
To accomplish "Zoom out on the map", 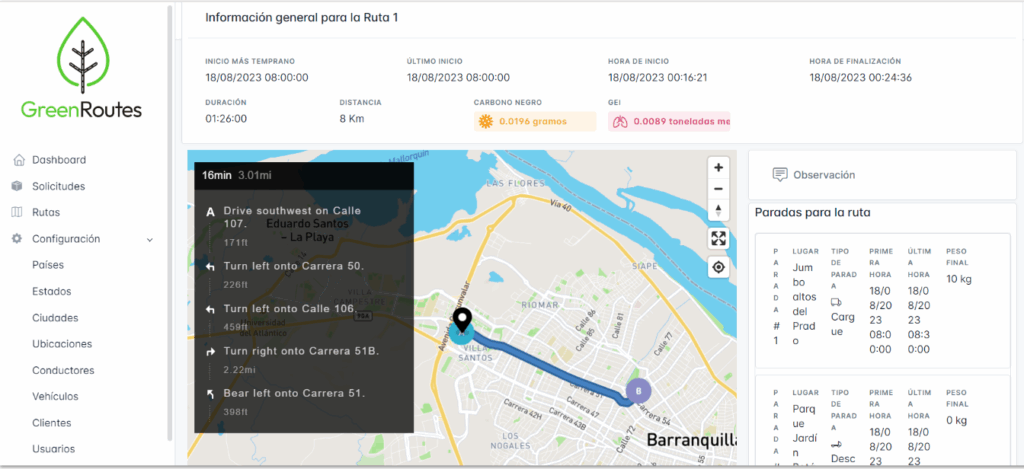I will tap(718, 189).
